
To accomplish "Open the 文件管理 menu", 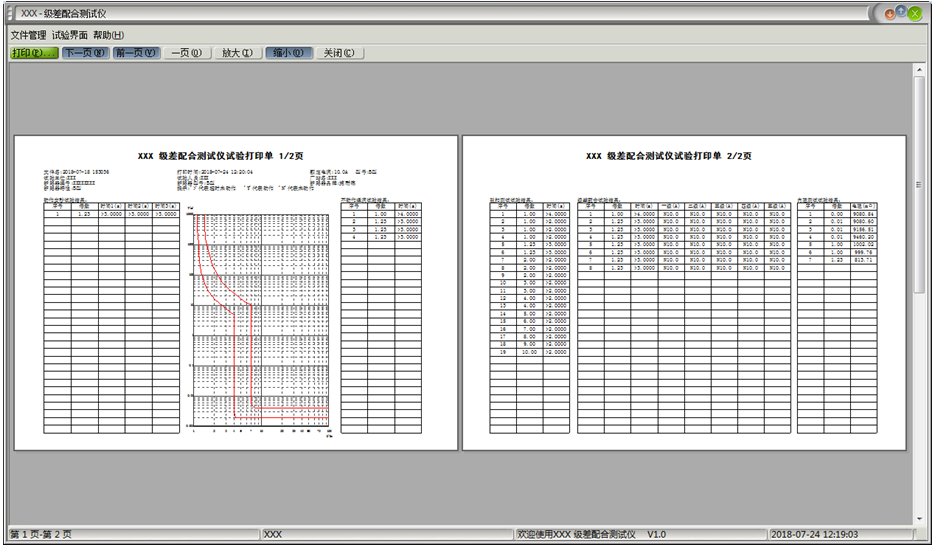I will (28, 35).
